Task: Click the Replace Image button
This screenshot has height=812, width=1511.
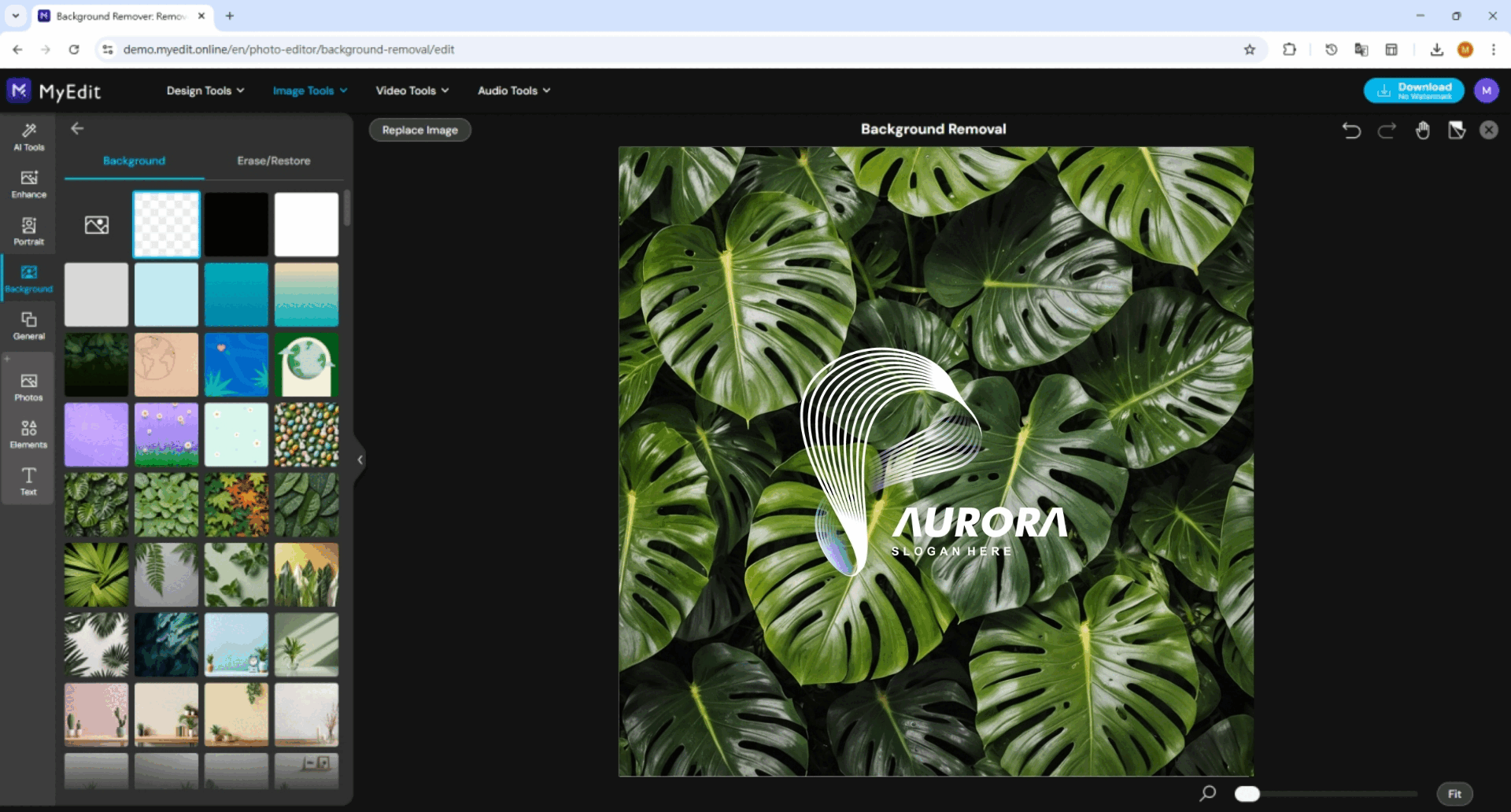Action: [420, 130]
